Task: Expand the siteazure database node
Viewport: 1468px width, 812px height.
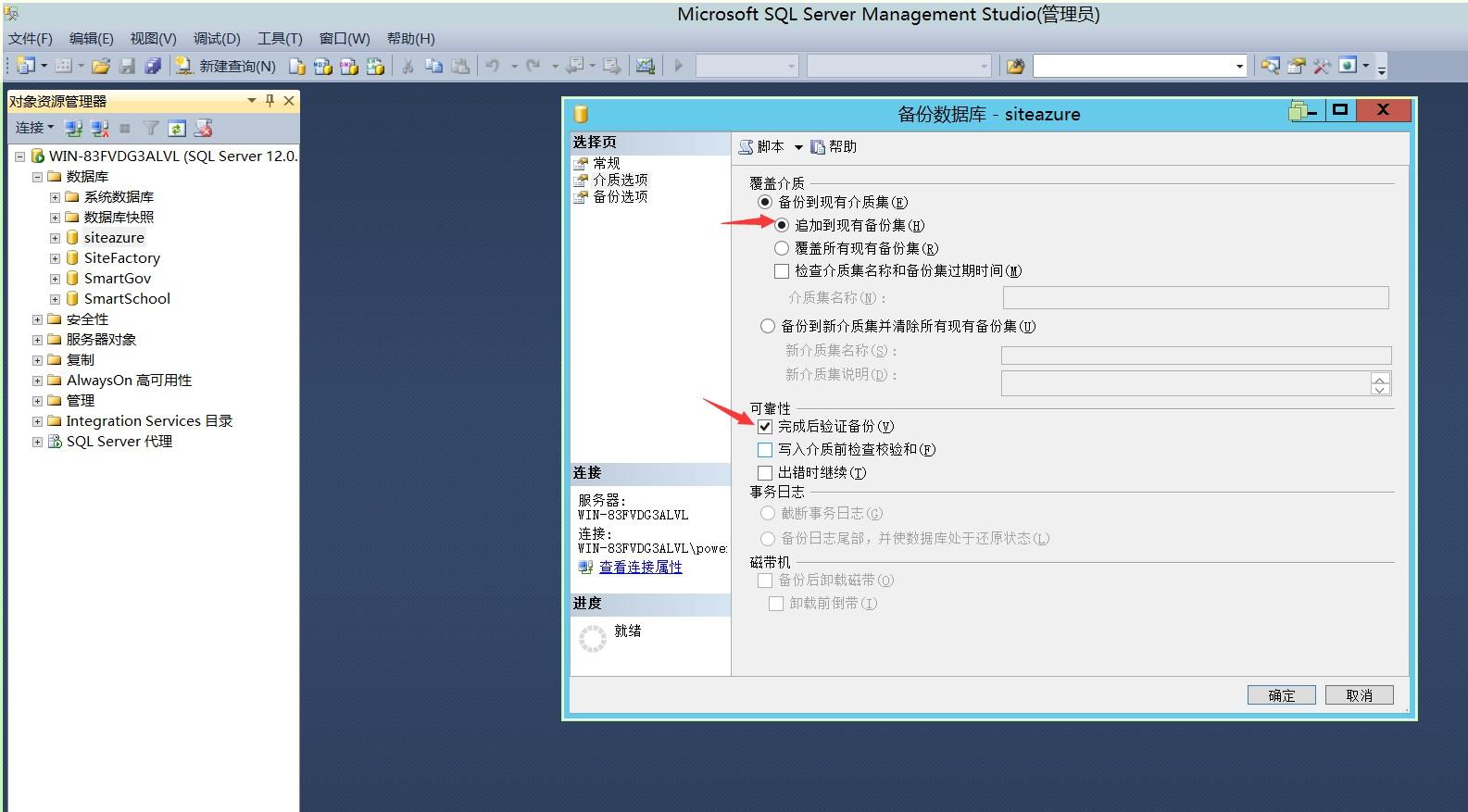Action: point(55,238)
